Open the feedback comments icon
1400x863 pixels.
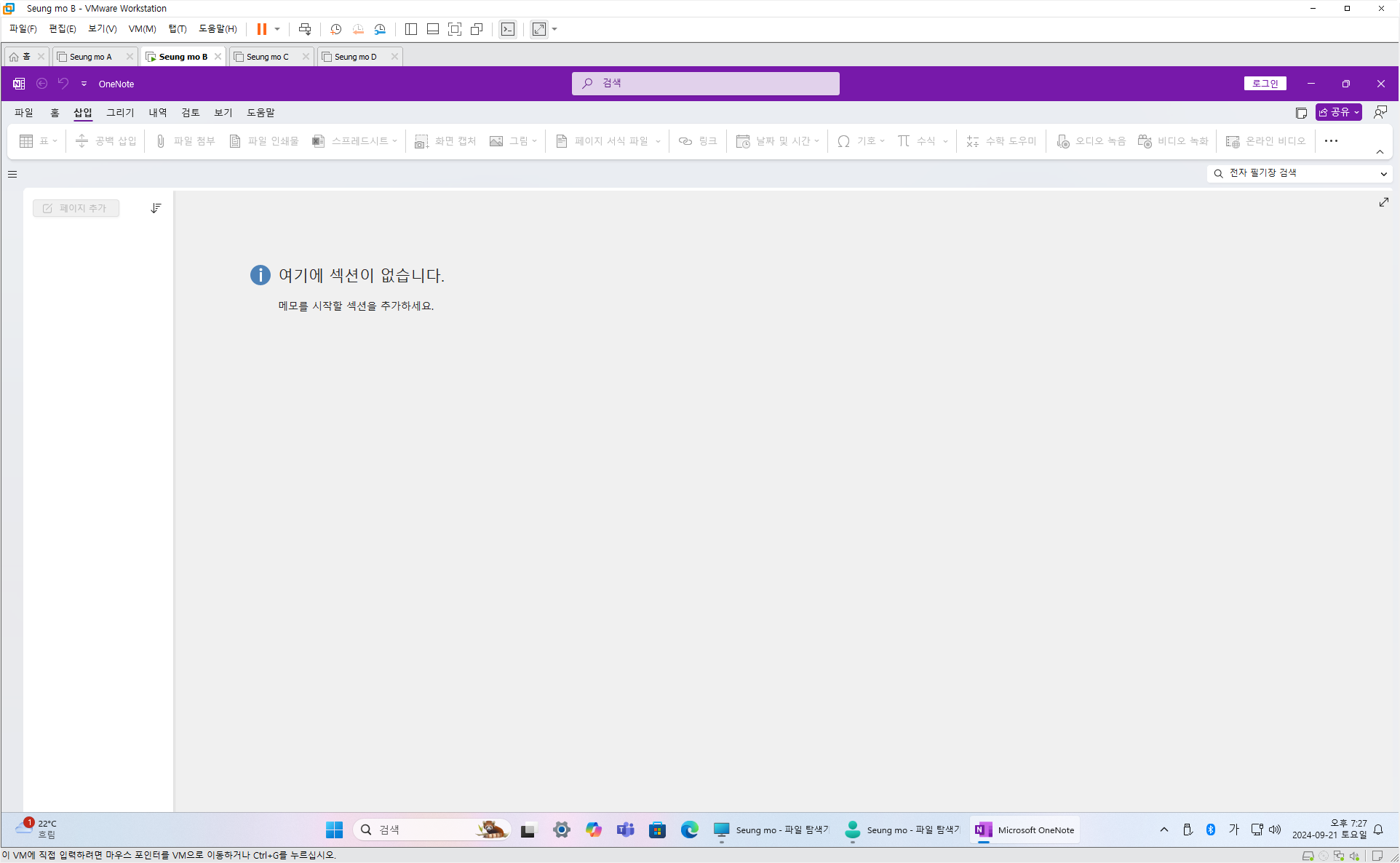pyautogui.click(x=1380, y=112)
